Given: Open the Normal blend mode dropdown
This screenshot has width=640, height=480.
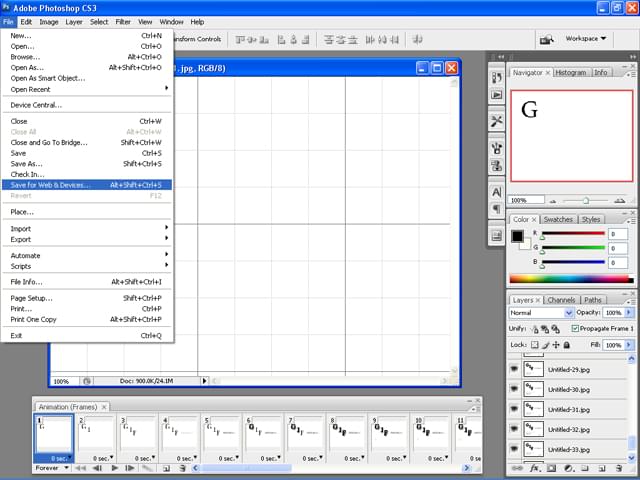Looking at the screenshot, I should pyautogui.click(x=541, y=313).
